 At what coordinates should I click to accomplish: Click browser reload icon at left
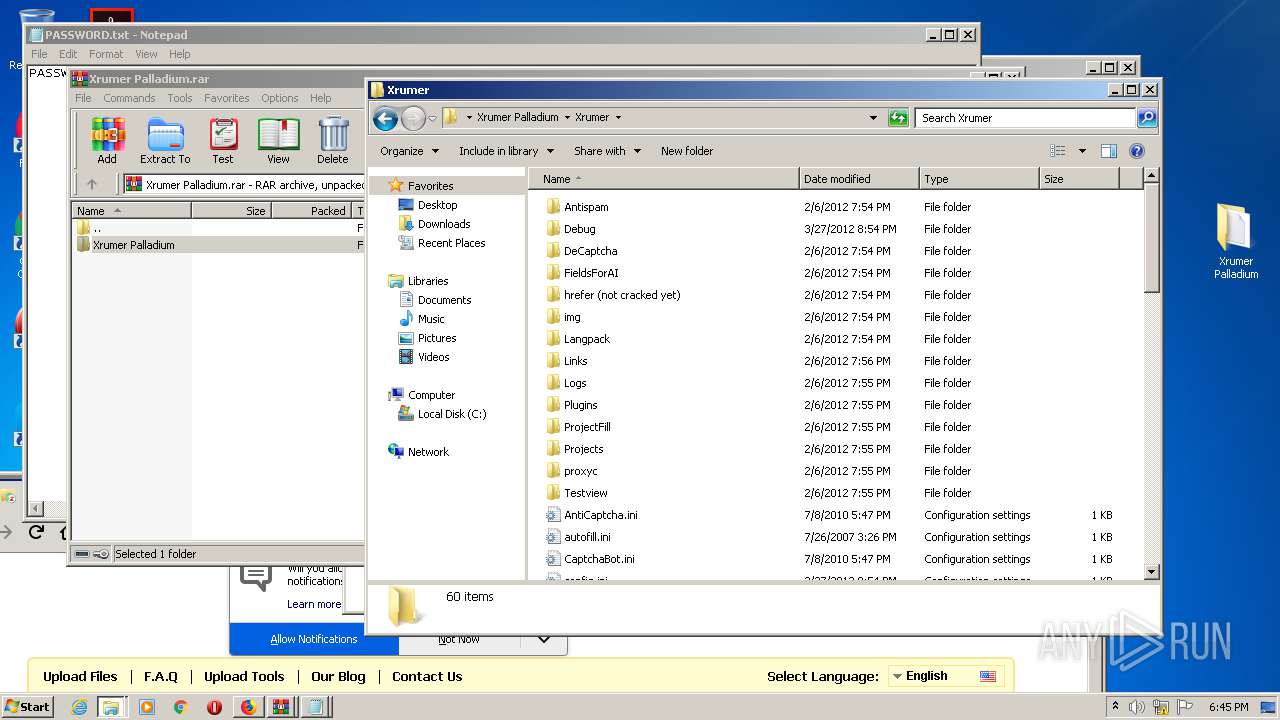click(x=36, y=532)
